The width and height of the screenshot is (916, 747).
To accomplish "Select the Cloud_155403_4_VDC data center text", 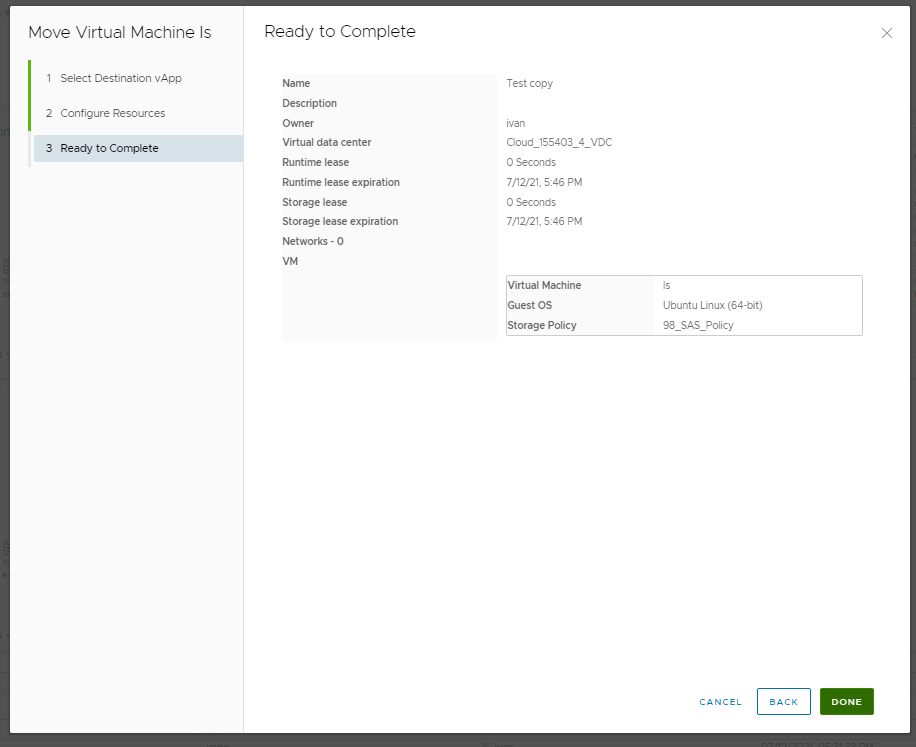I will (x=559, y=143).
